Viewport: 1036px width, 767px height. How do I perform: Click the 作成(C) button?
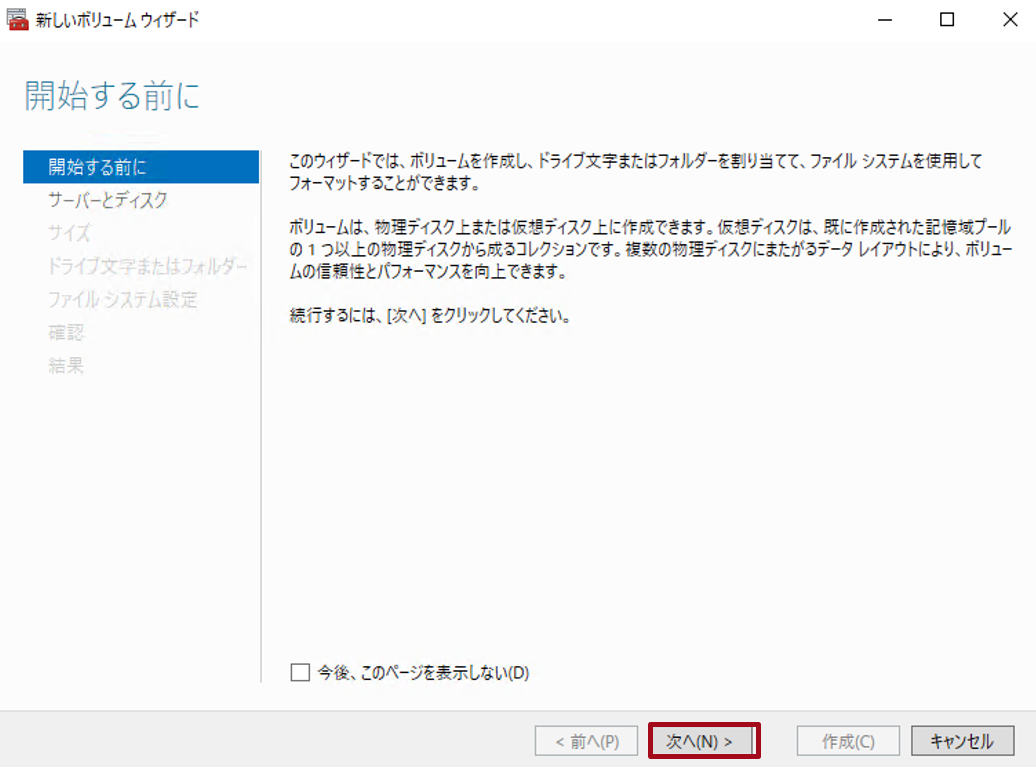pos(847,740)
